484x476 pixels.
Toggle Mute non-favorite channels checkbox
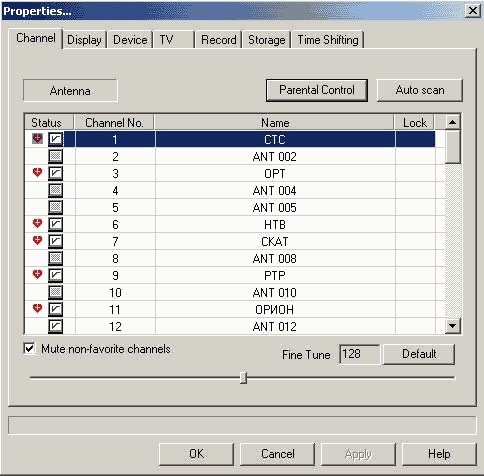tap(29, 349)
